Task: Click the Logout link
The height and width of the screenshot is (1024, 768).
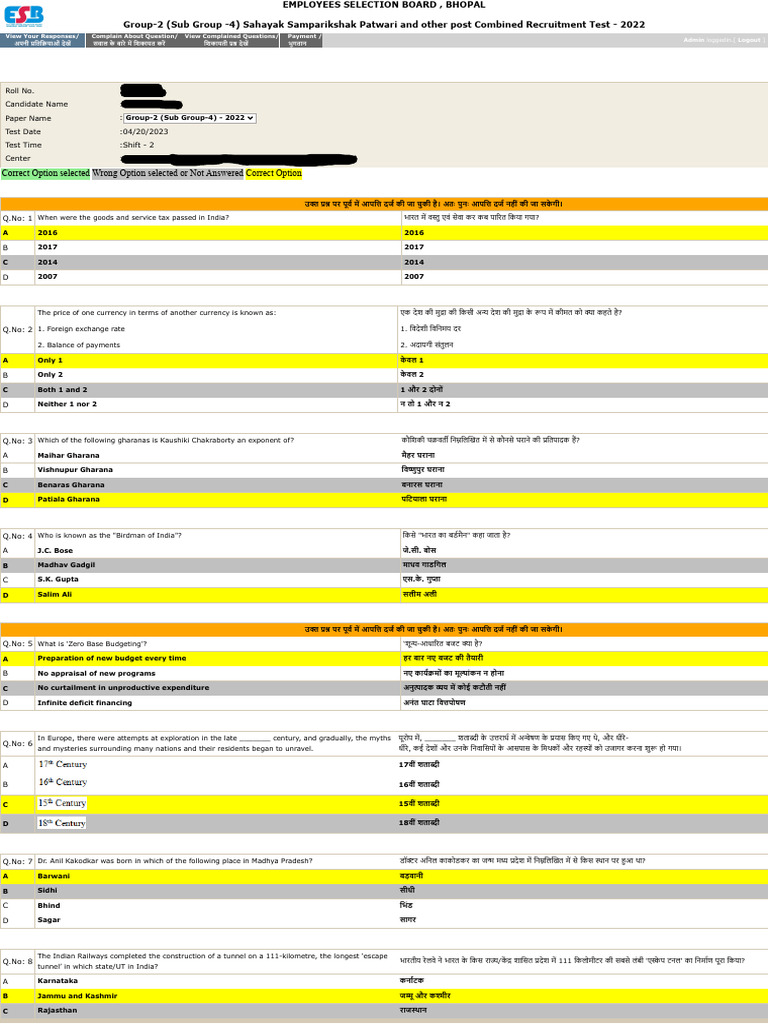Action: click(x=749, y=40)
